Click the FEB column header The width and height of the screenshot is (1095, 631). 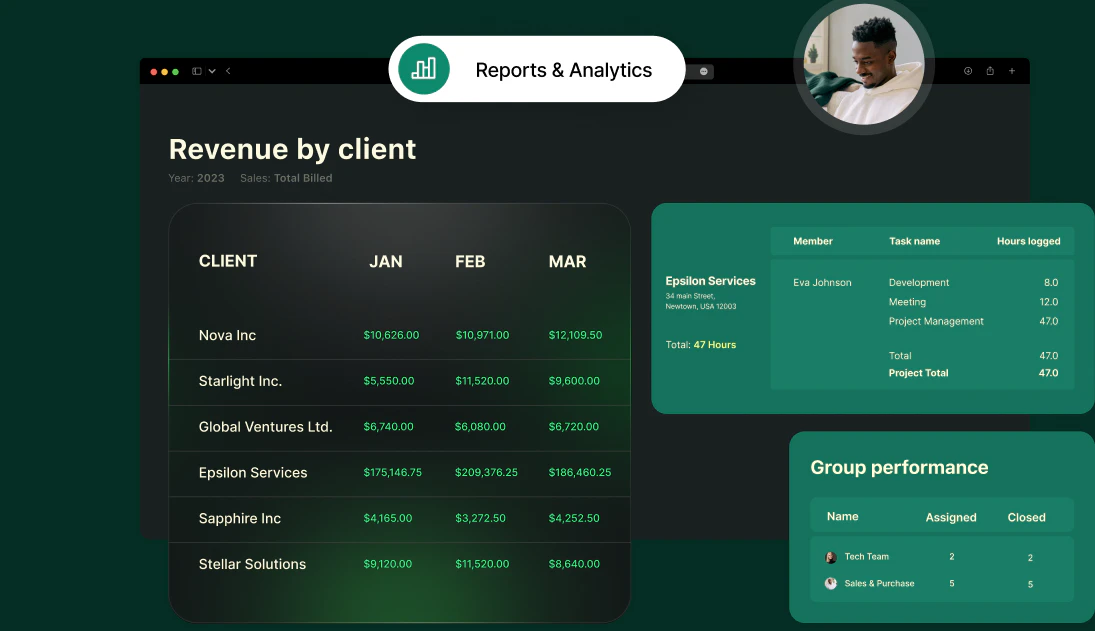pos(470,262)
